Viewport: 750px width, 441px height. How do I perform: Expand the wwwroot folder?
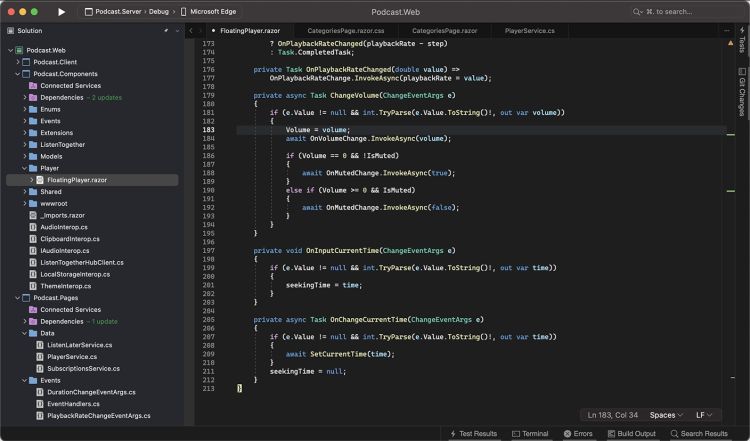tap(25, 203)
